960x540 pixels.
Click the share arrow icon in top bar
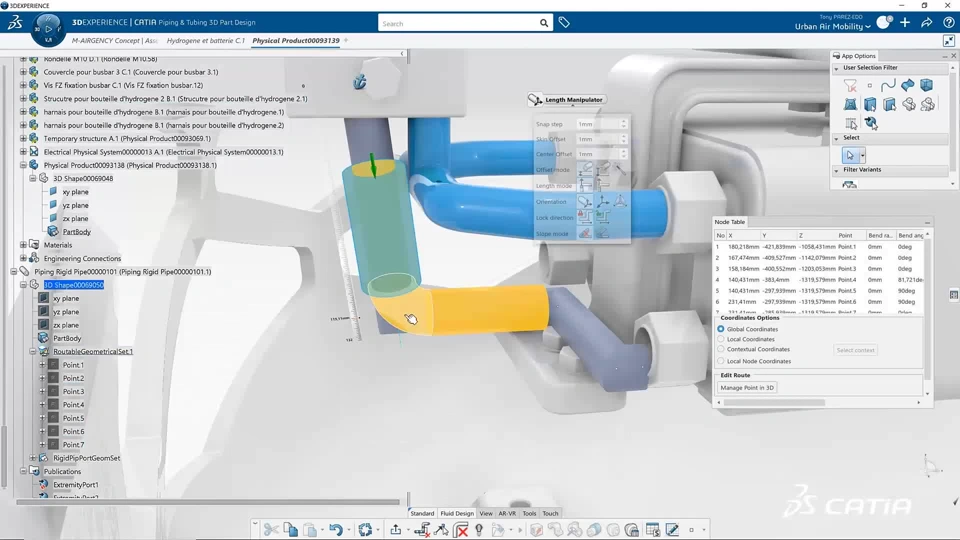[x=927, y=23]
